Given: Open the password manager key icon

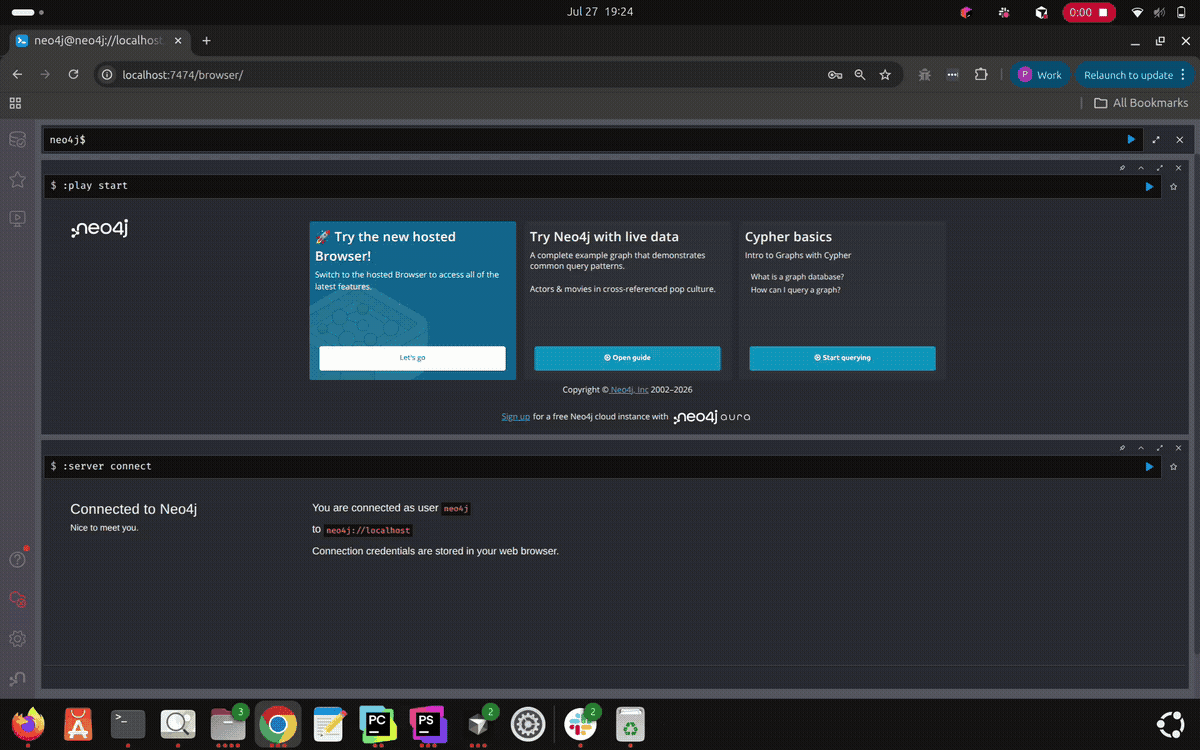Looking at the screenshot, I should [x=834, y=75].
